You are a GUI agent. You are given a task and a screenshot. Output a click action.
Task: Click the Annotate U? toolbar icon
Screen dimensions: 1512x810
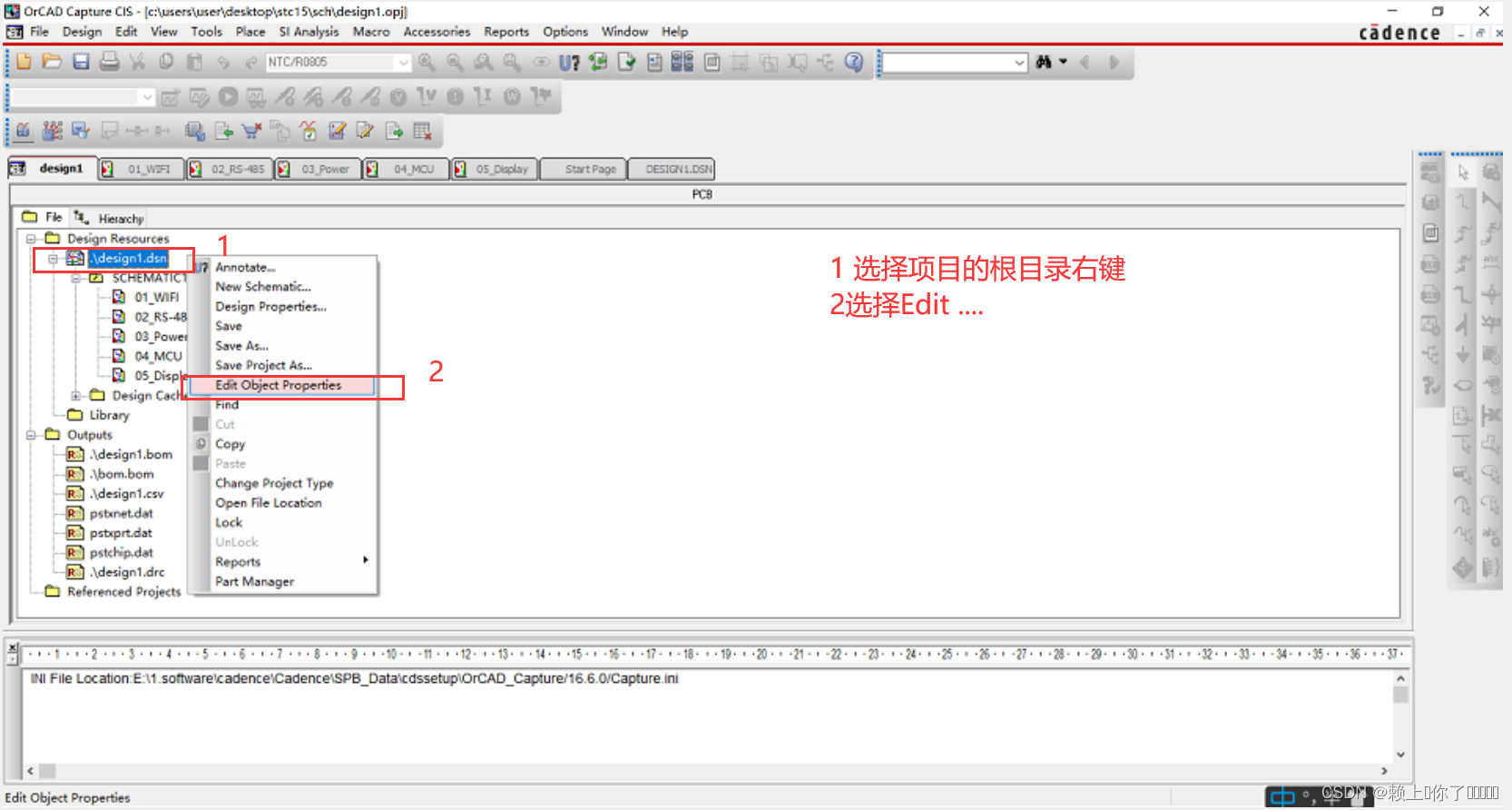(x=569, y=62)
